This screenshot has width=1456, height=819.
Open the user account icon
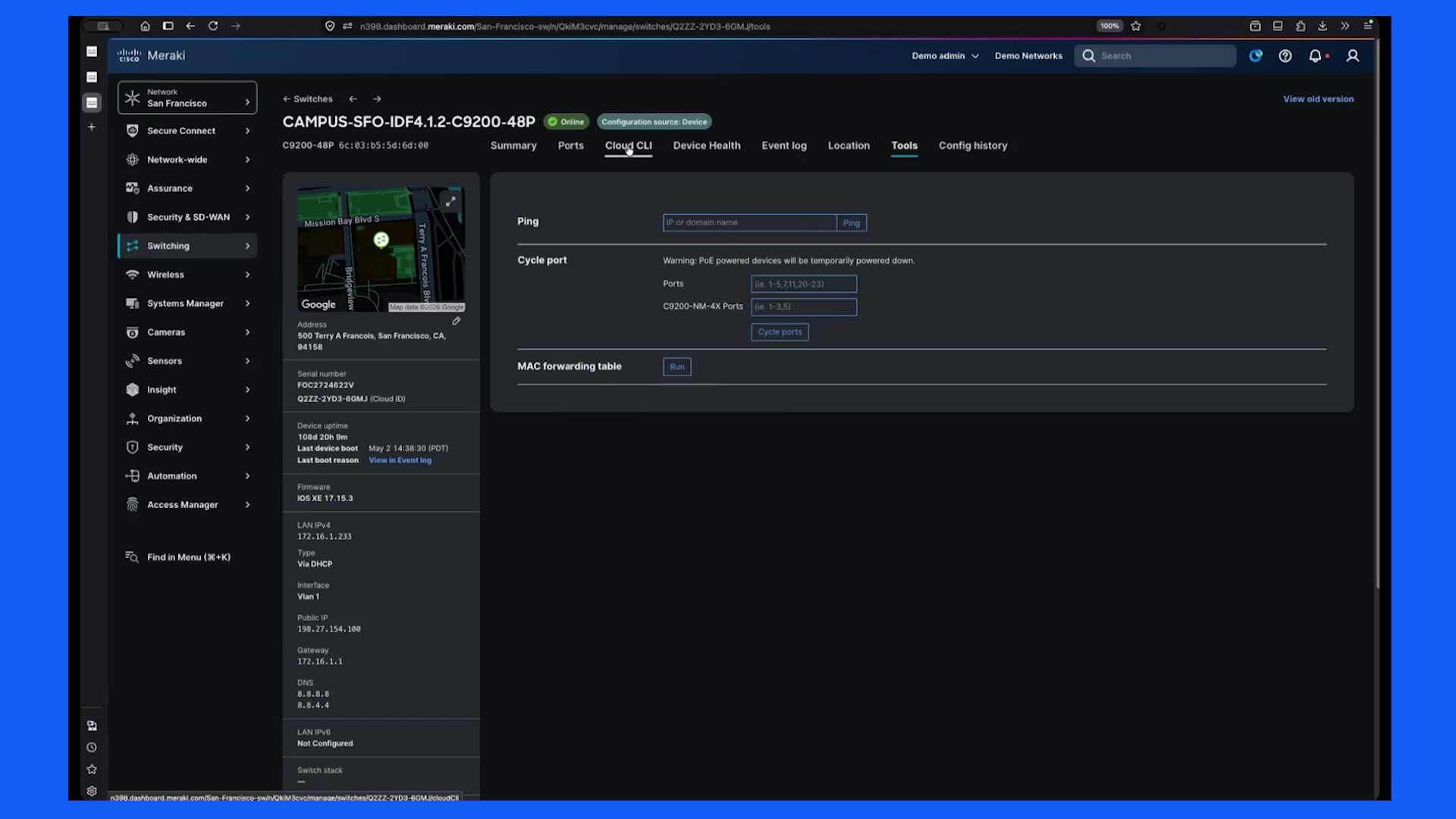[1353, 56]
